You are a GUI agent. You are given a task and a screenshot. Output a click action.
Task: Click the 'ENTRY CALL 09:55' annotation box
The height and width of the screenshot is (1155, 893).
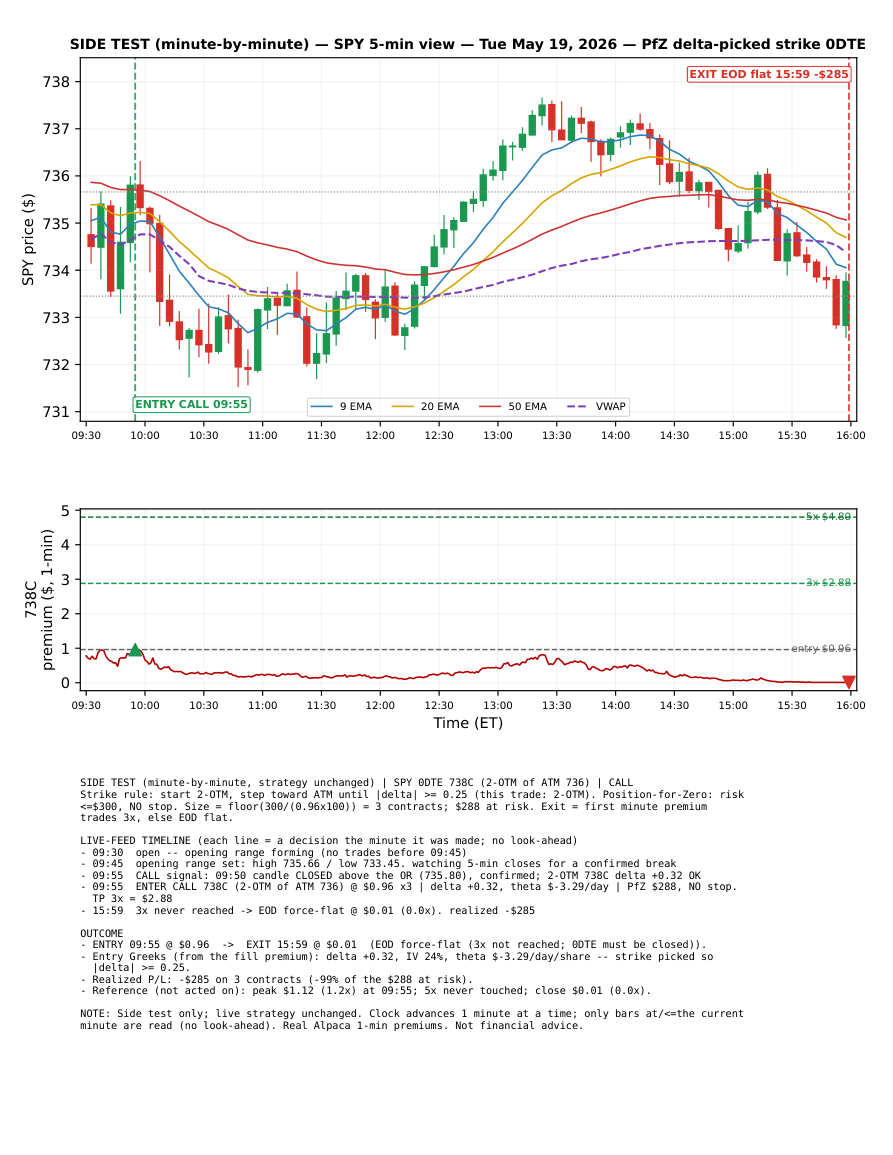tap(192, 404)
